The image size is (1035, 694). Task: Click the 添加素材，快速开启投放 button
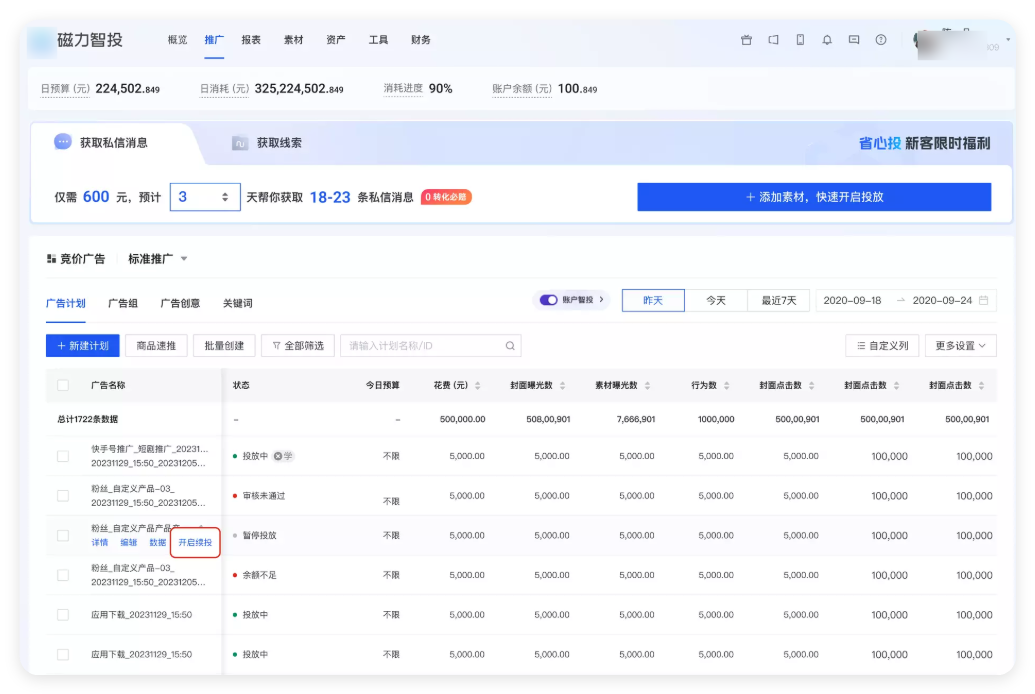coord(814,197)
